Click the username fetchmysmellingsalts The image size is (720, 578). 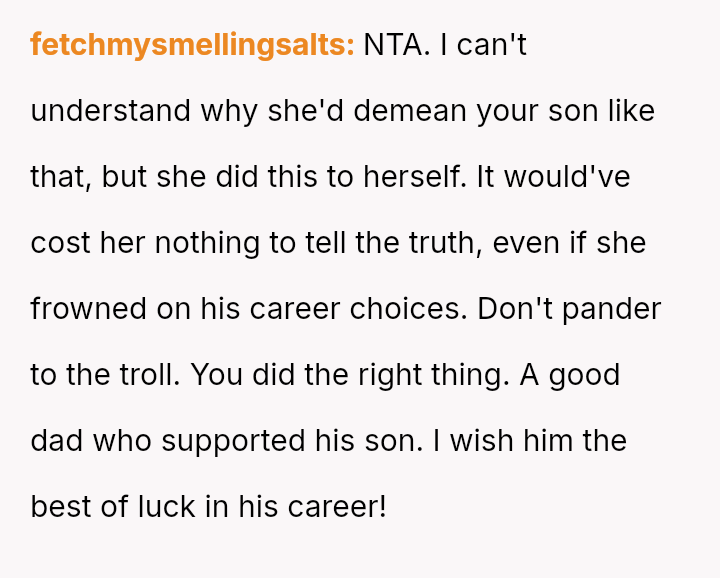(192, 45)
